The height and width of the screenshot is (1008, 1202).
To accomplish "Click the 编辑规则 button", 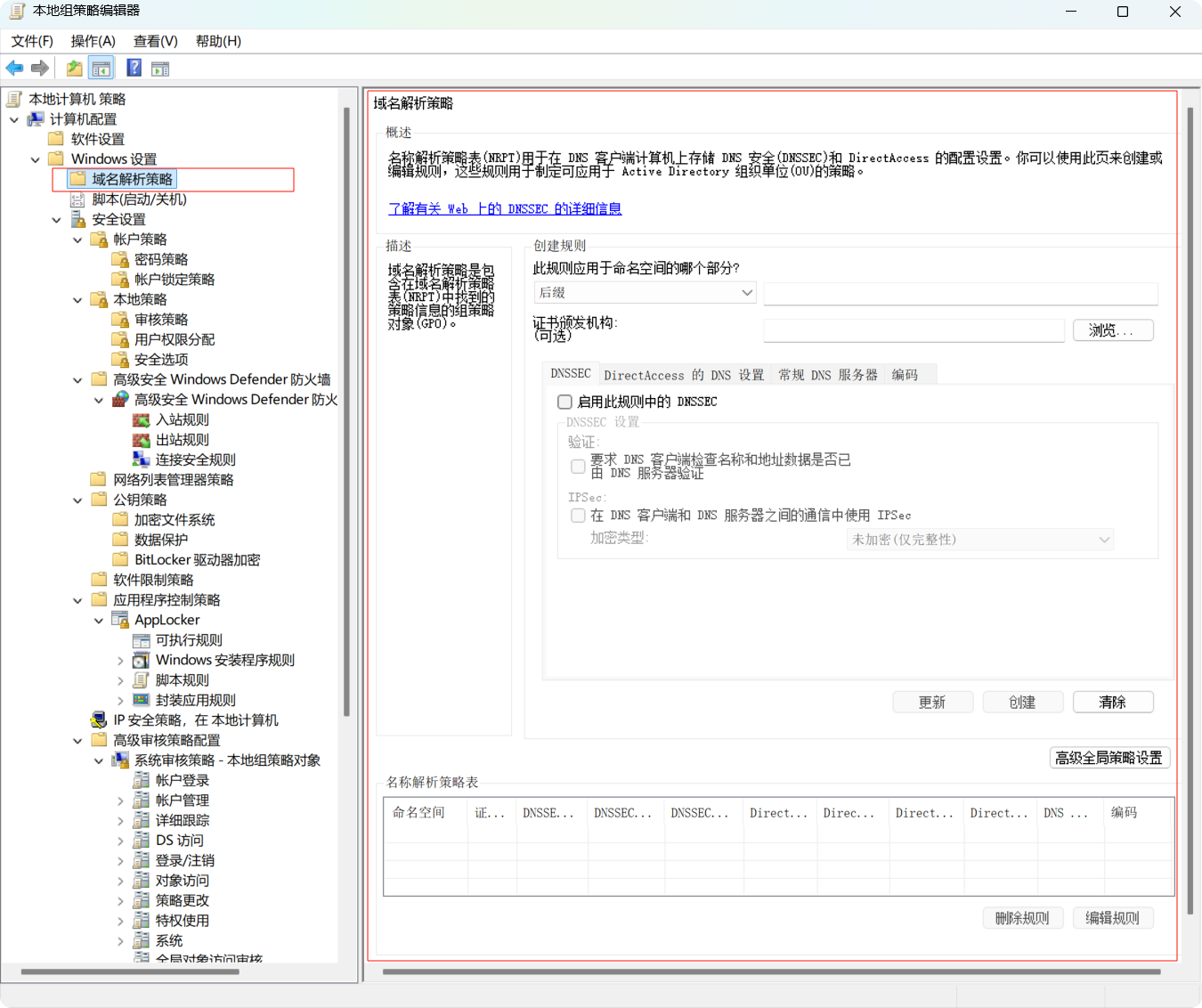I will click(1113, 918).
